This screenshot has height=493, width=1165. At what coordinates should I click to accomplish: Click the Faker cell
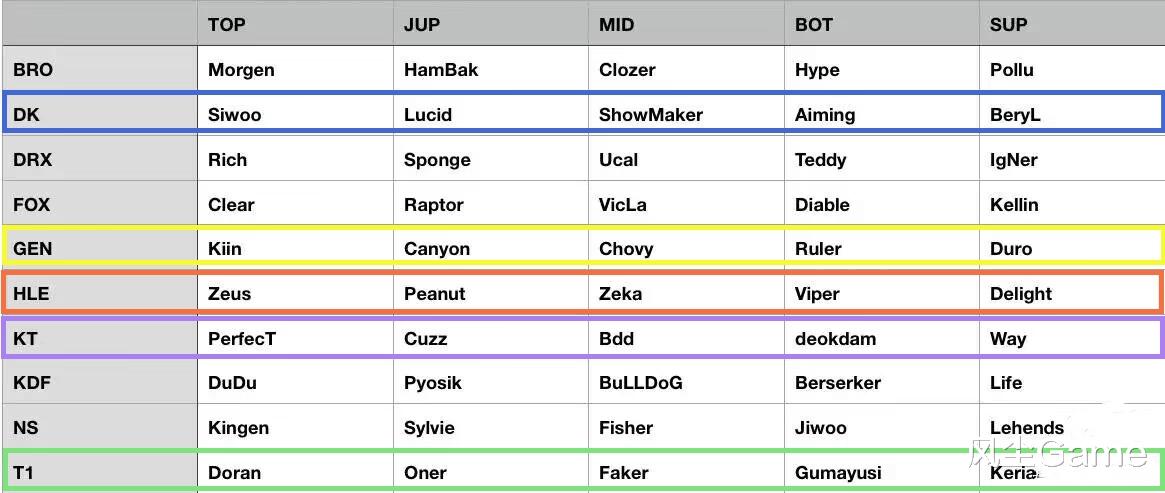(686, 472)
